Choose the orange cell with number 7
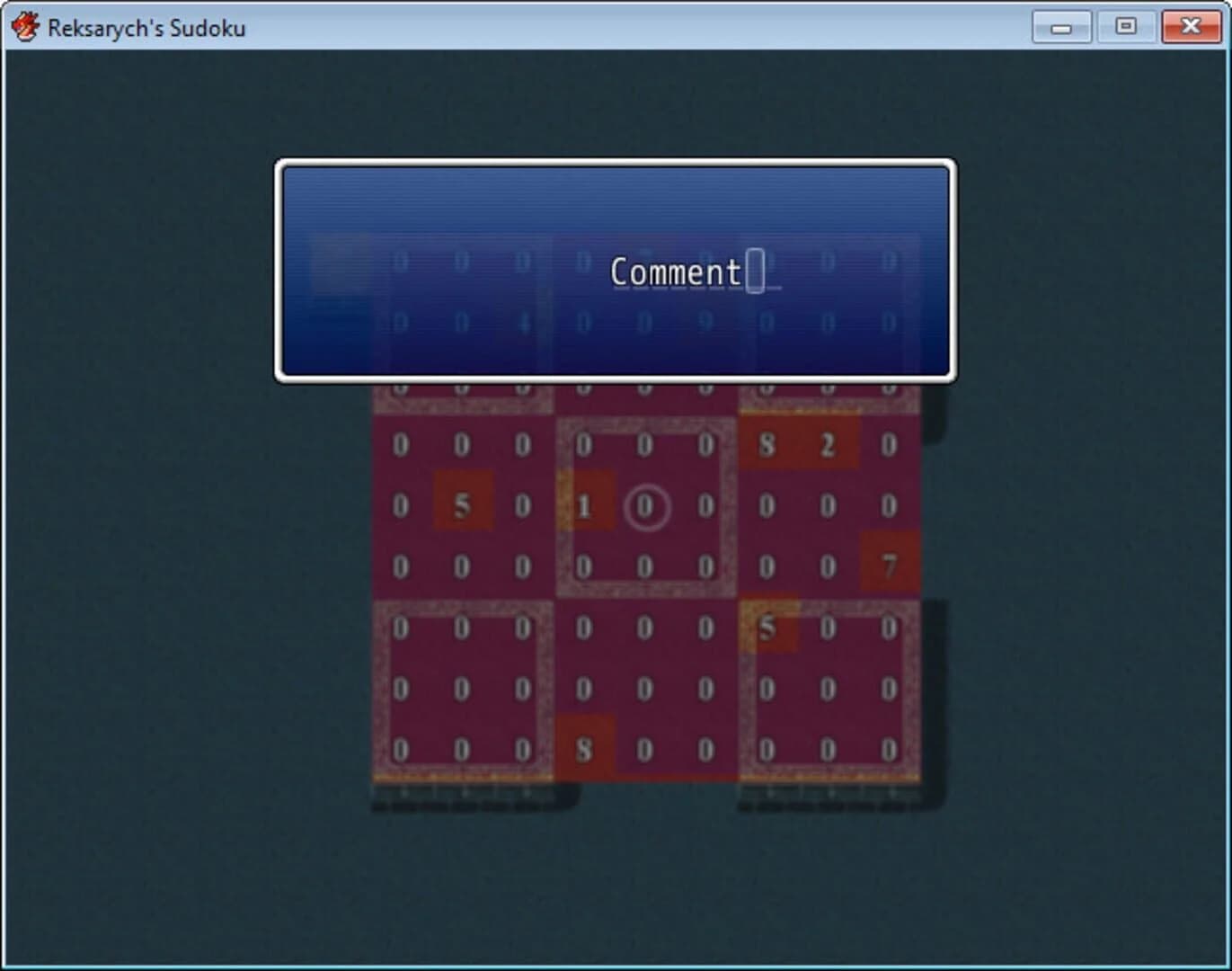 point(887,566)
